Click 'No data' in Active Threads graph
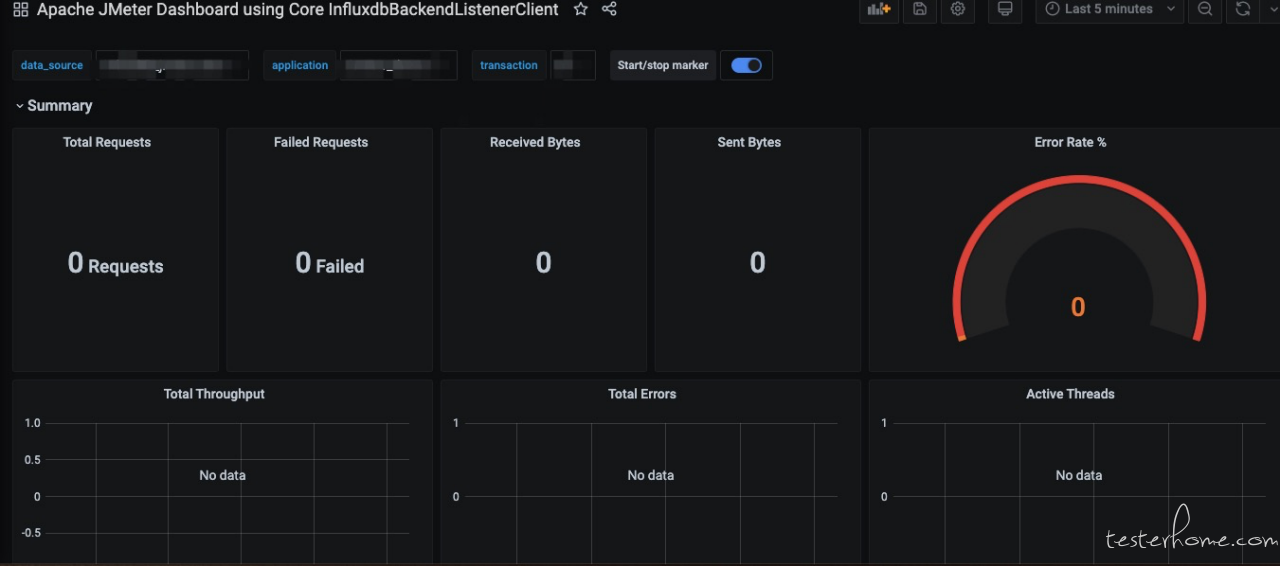 (x=1078, y=475)
